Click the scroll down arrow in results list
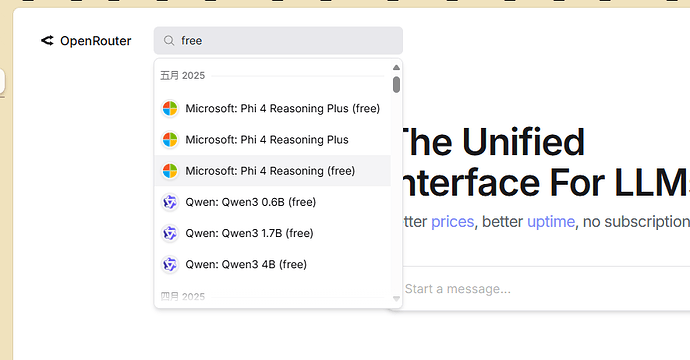This screenshot has width=690, height=360. pos(396,299)
